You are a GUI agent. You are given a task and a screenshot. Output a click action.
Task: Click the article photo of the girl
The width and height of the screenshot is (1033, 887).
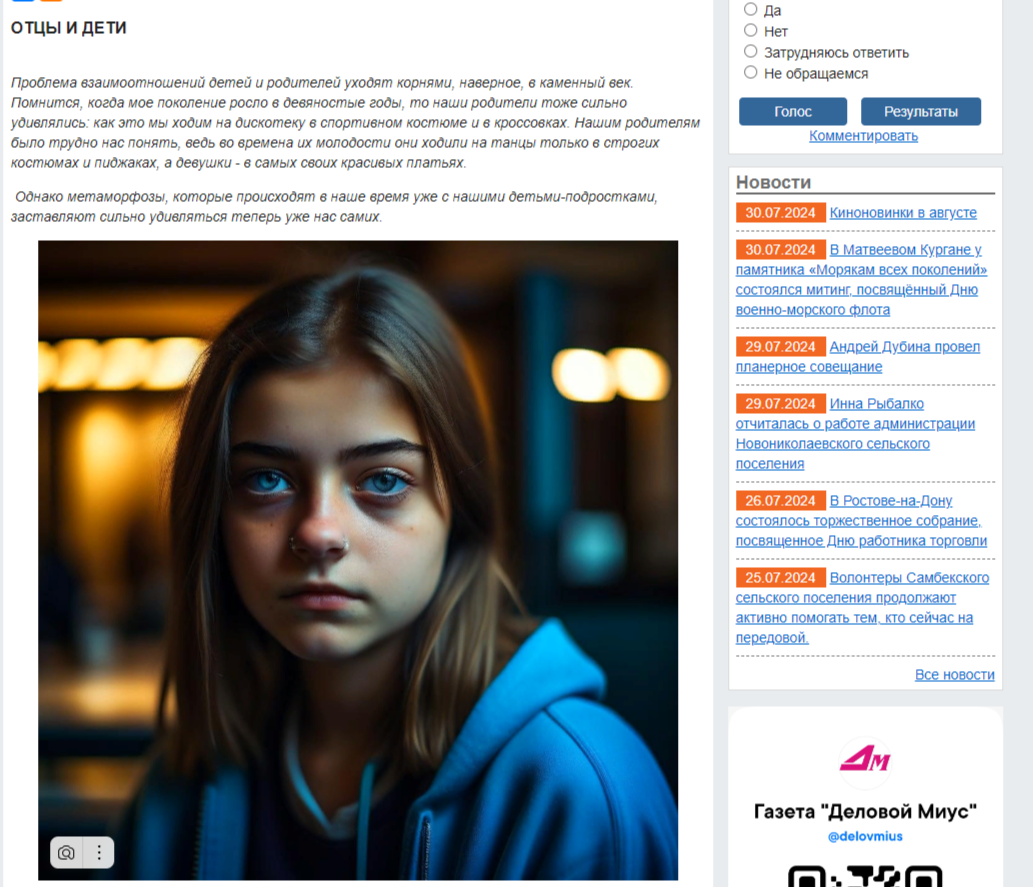358,560
